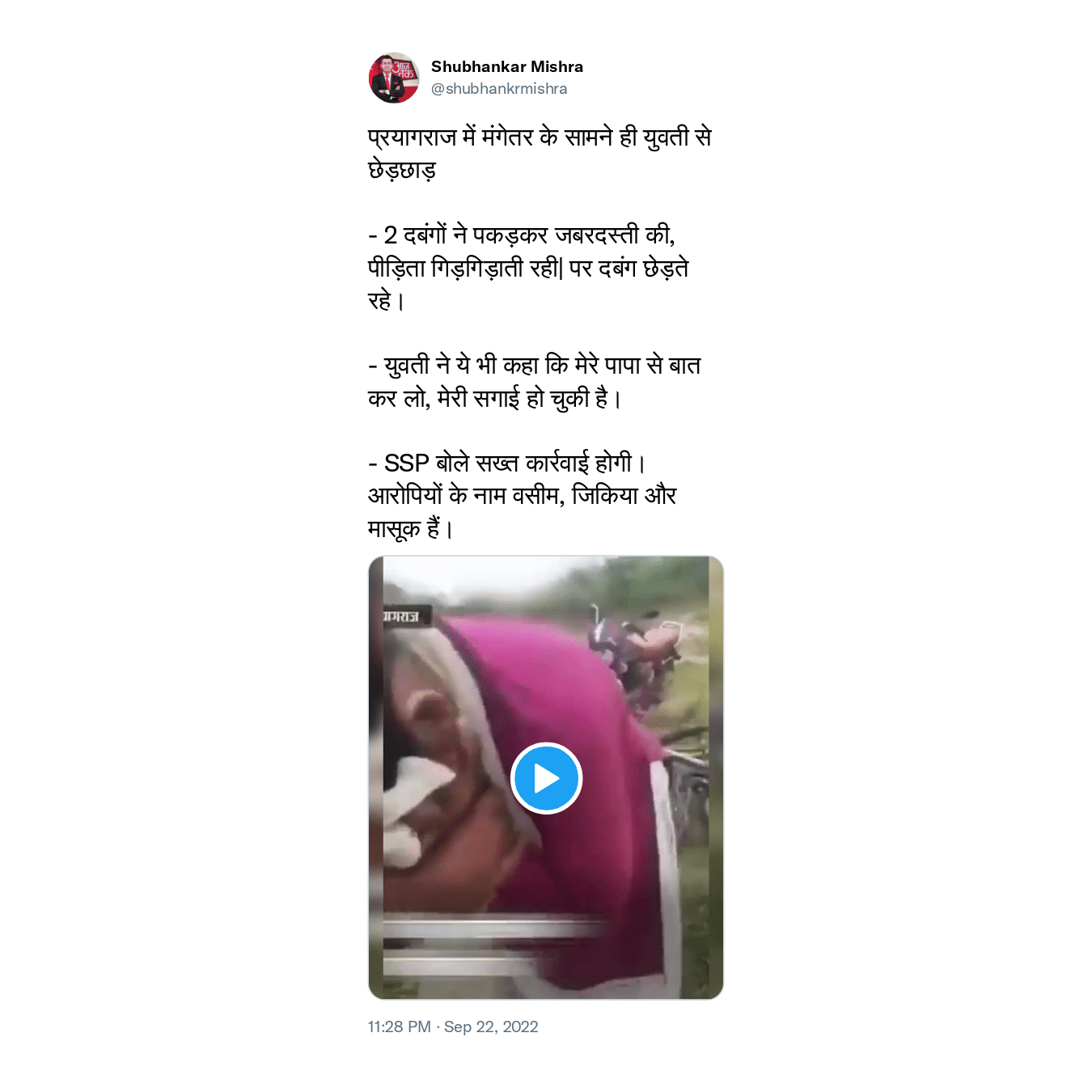1092x1092 pixels.
Task: Click the headline line starting प्रयागराज में
Action: pyautogui.click(x=540, y=138)
